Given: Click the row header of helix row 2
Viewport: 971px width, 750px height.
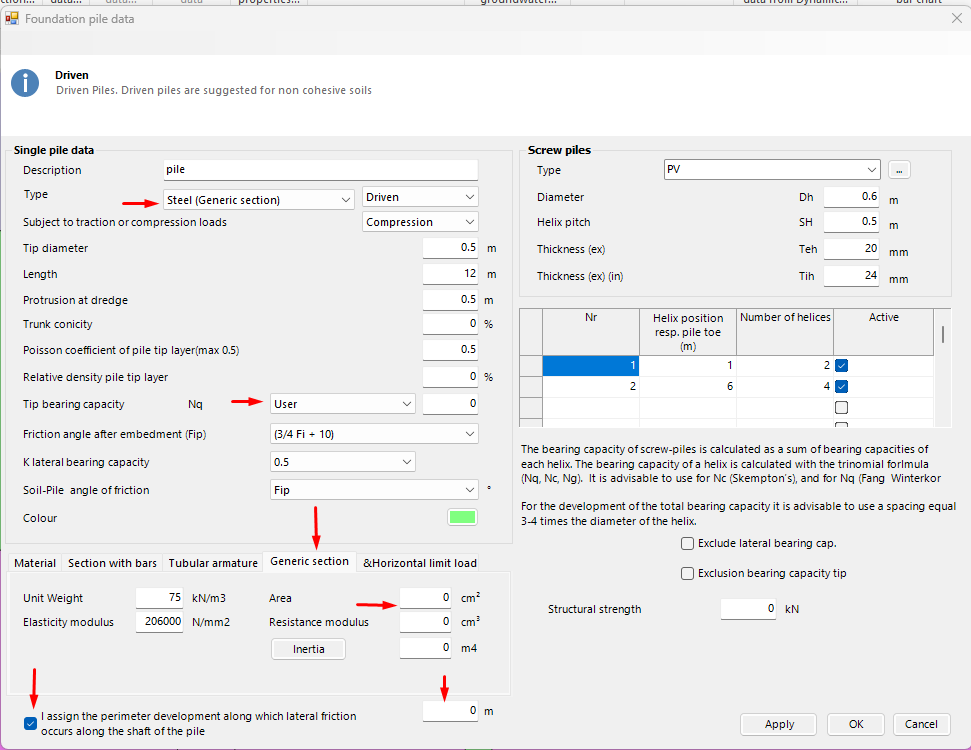Looking at the screenshot, I should point(531,386).
